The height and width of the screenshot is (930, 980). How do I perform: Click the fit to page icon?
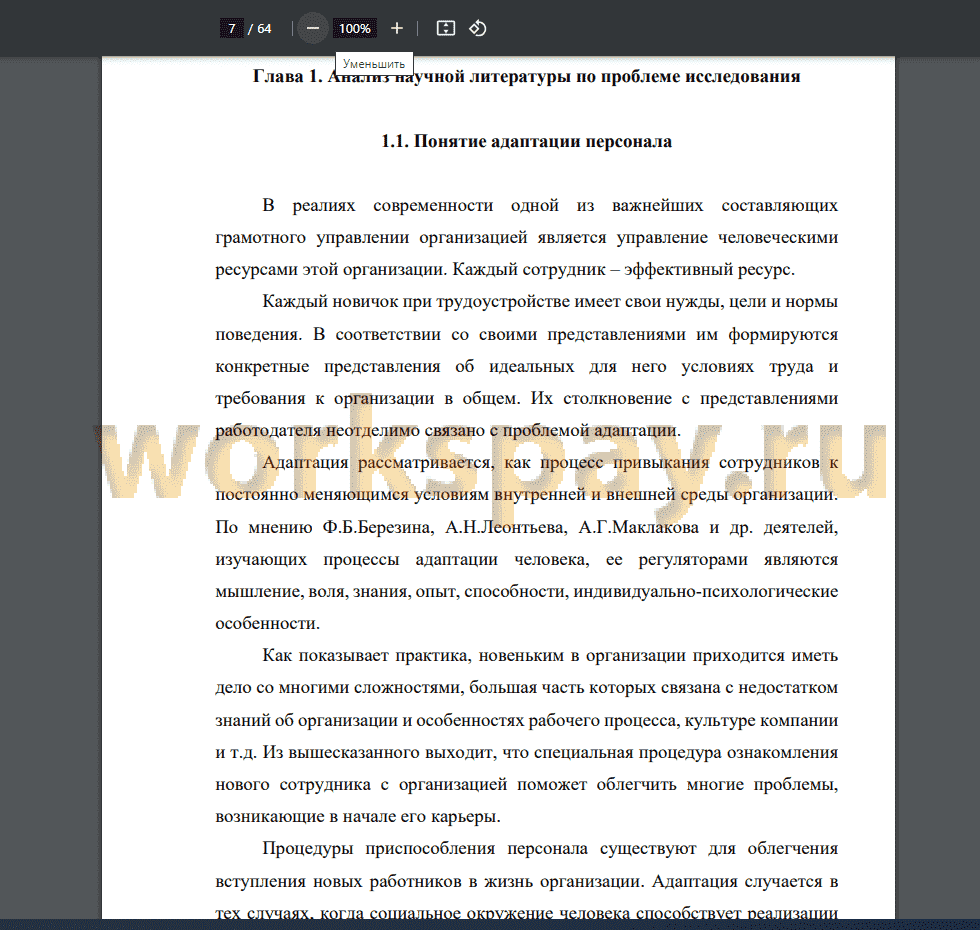(446, 29)
